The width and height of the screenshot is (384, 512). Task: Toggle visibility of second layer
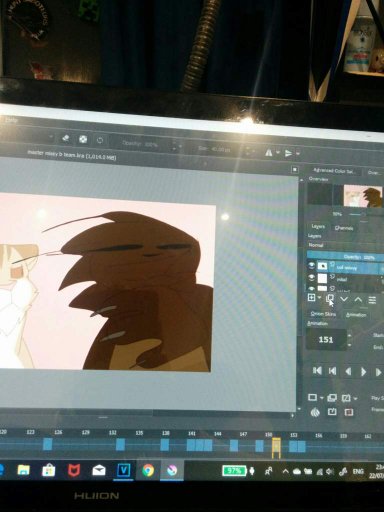click(x=311, y=277)
